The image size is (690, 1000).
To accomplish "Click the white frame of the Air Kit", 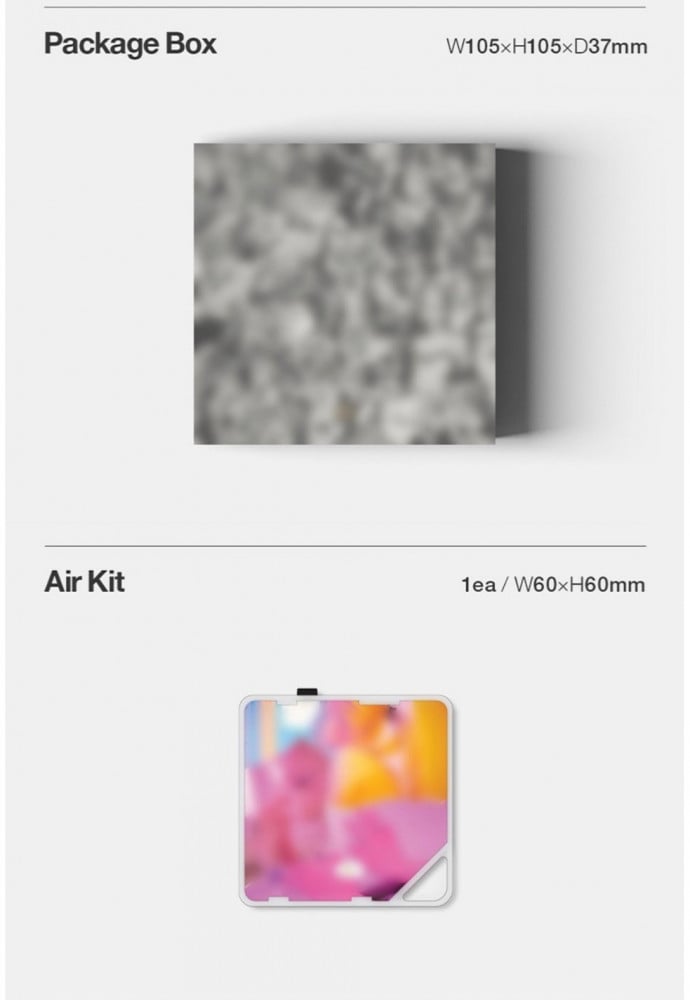I will pyautogui.click(x=242, y=800).
